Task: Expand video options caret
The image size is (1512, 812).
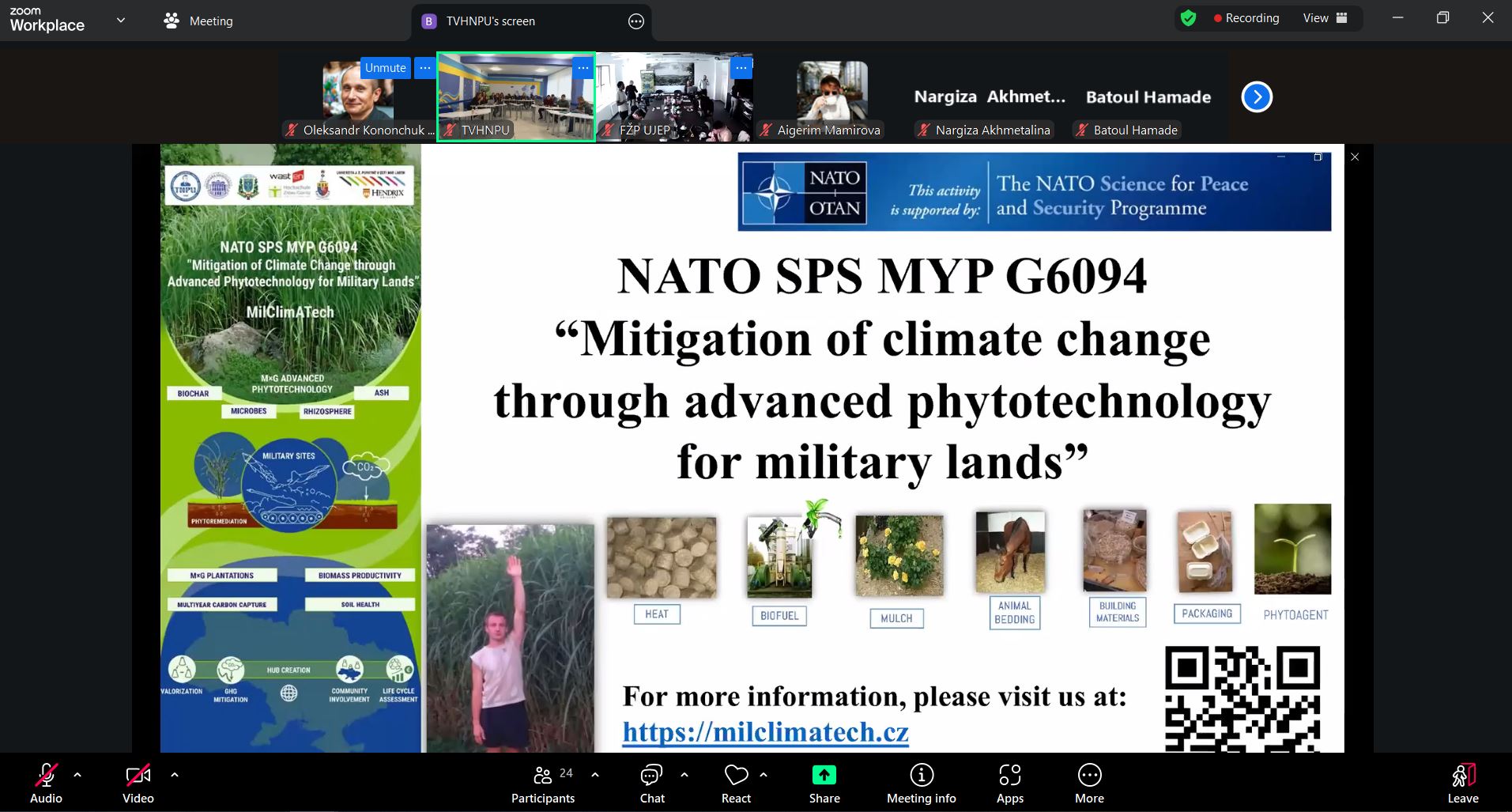Action: pyautogui.click(x=175, y=775)
